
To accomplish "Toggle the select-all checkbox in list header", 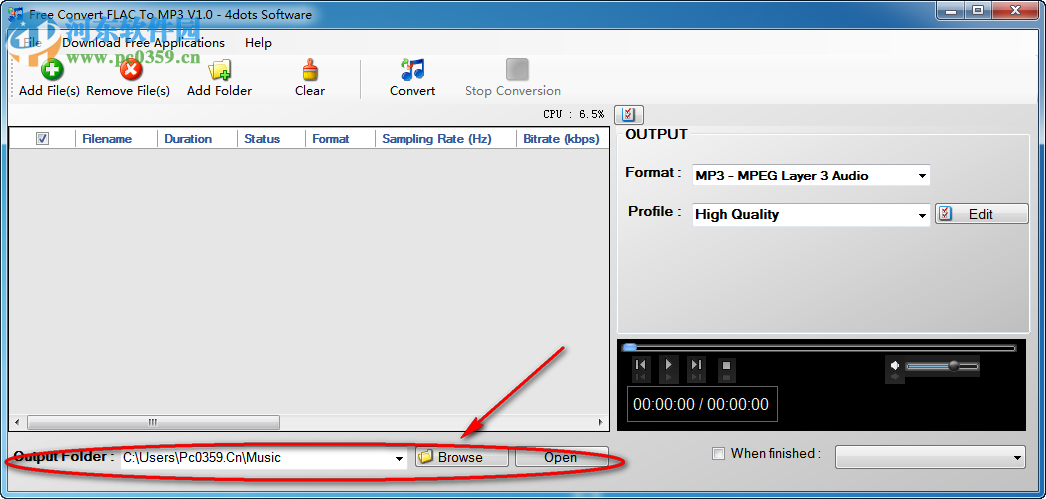I will (x=43, y=139).
